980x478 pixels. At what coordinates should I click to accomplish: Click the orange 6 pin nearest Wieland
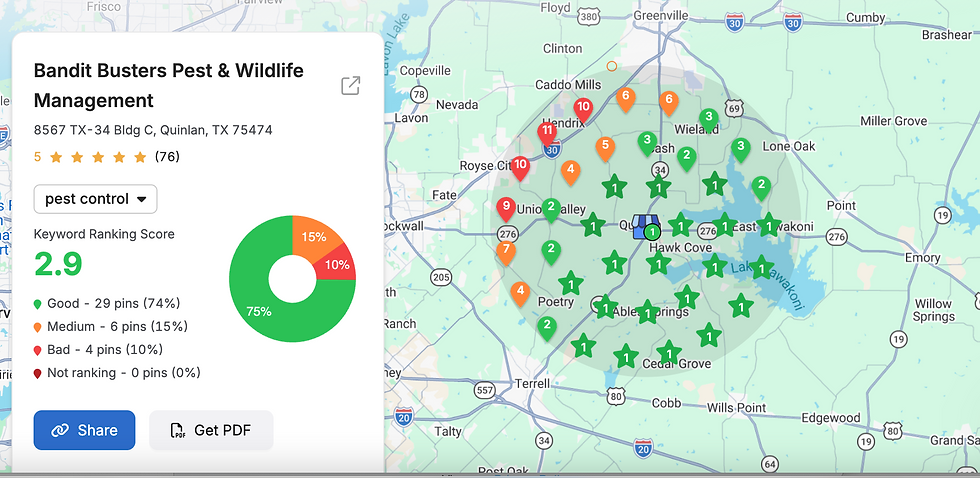click(669, 104)
